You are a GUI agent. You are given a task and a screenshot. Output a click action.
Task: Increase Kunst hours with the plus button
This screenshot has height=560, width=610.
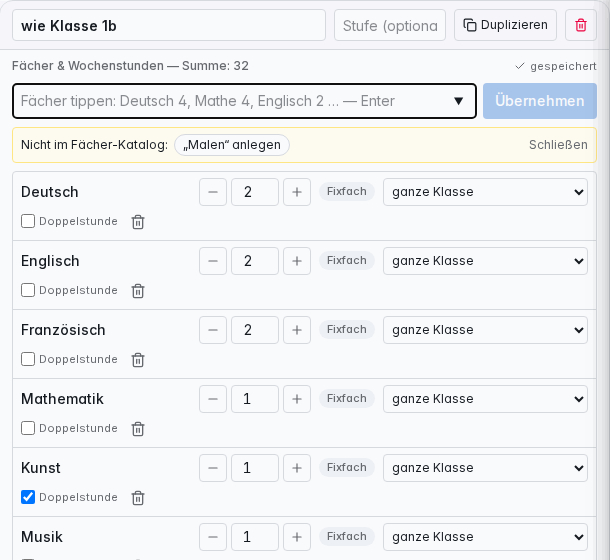coord(297,468)
